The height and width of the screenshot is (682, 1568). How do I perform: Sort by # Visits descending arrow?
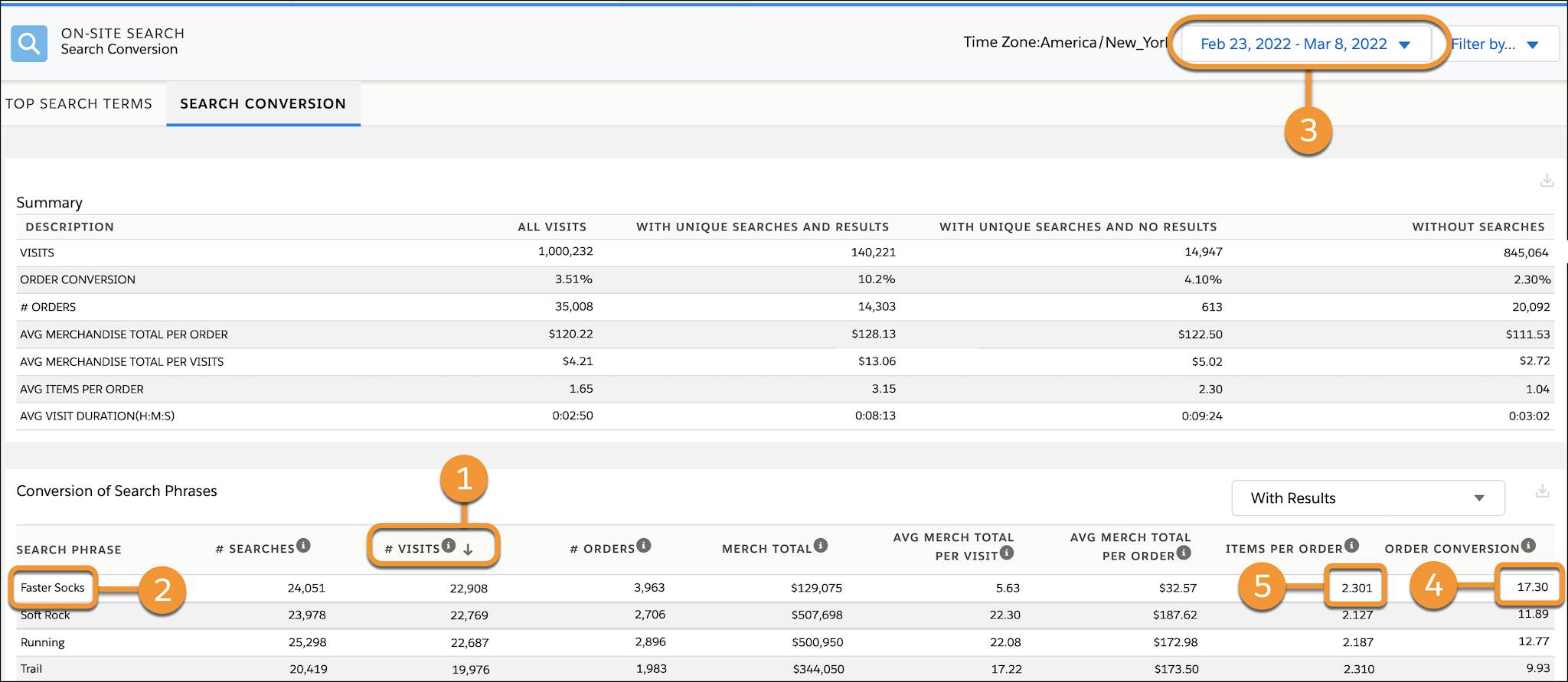pos(468,549)
